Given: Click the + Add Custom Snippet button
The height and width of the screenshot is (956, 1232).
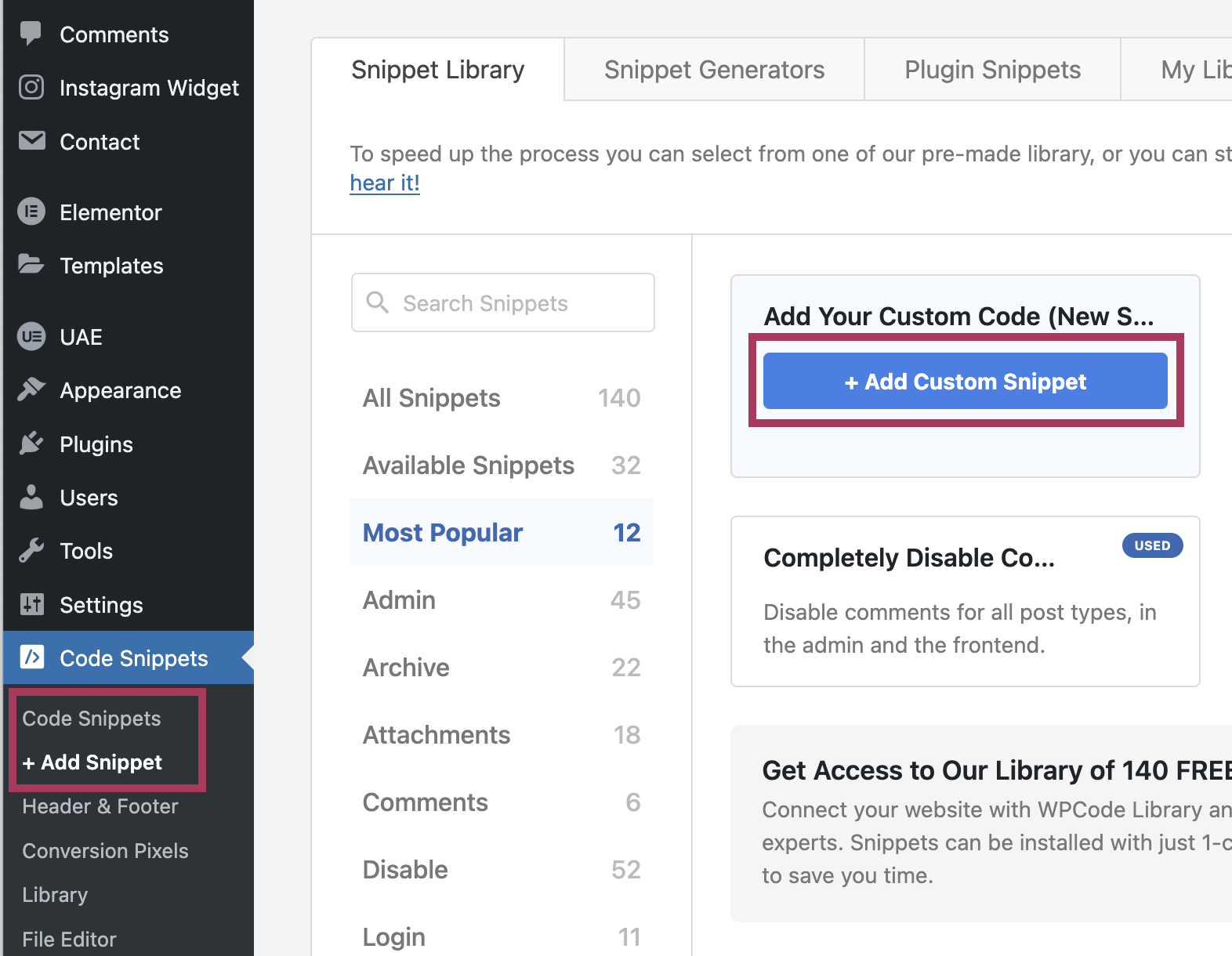Looking at the screenshot, I should 966,381.
